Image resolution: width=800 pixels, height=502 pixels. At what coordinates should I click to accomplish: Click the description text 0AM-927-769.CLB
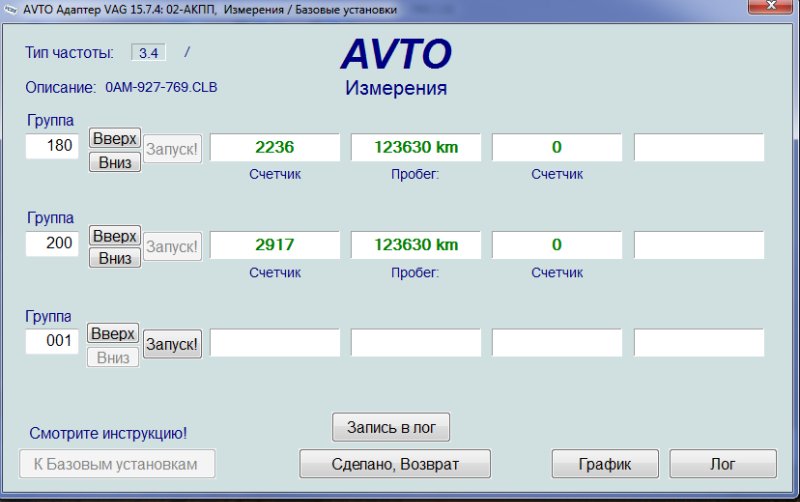pyautogui.click(x=161, y=87)
